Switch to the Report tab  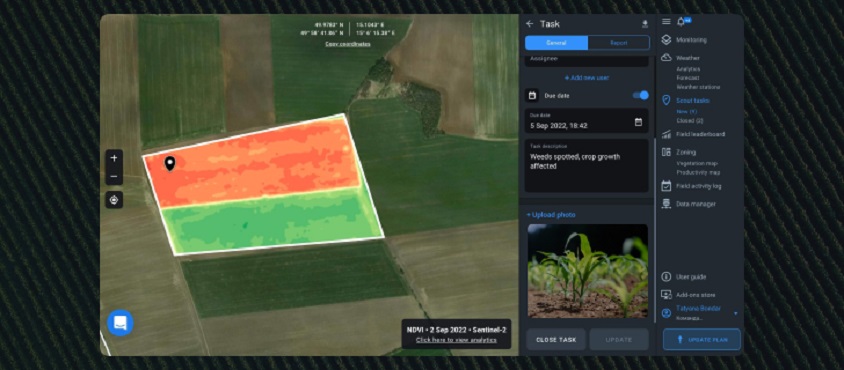click(x=618, y=43)
